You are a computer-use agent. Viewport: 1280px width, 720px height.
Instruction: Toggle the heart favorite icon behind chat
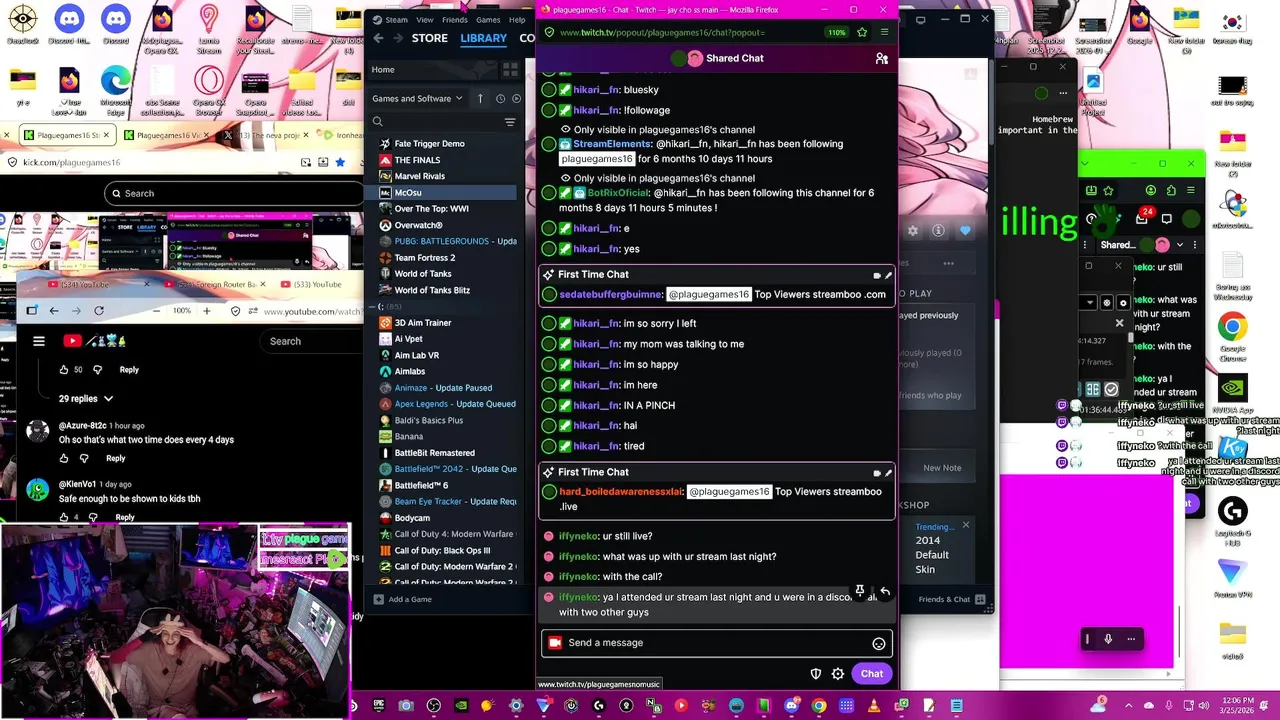pyautogui.click(x=965, y=231)
